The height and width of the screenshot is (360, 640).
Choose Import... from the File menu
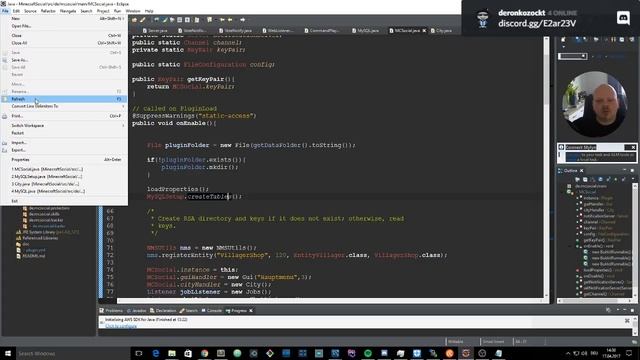tap(64, 143)
